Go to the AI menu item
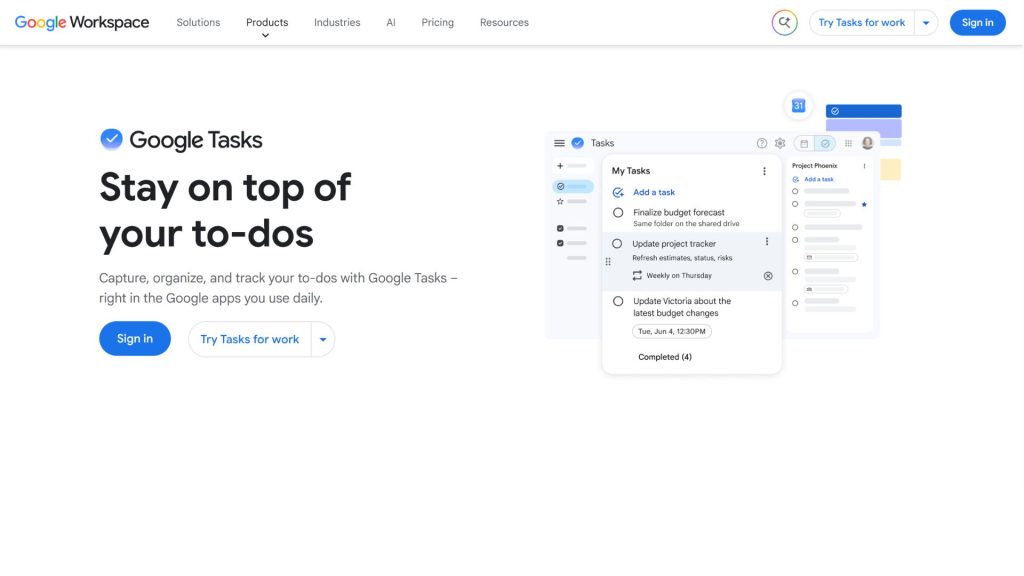 pyautogui.click(x=391, y=22)
